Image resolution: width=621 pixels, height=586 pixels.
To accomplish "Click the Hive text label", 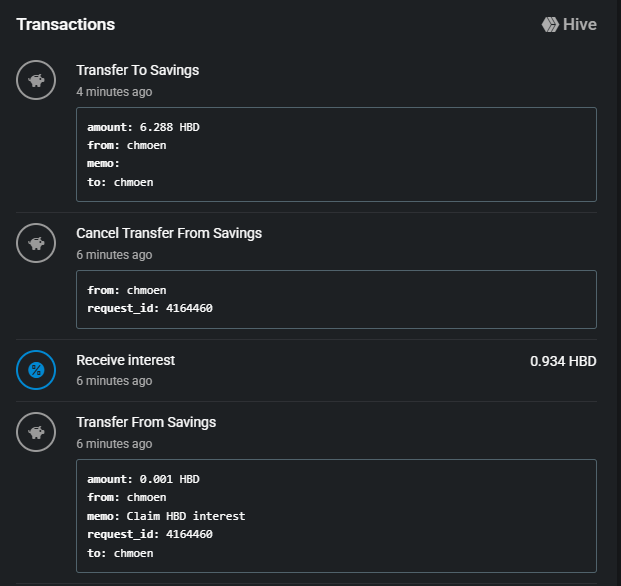I will (x=580, y=24).
